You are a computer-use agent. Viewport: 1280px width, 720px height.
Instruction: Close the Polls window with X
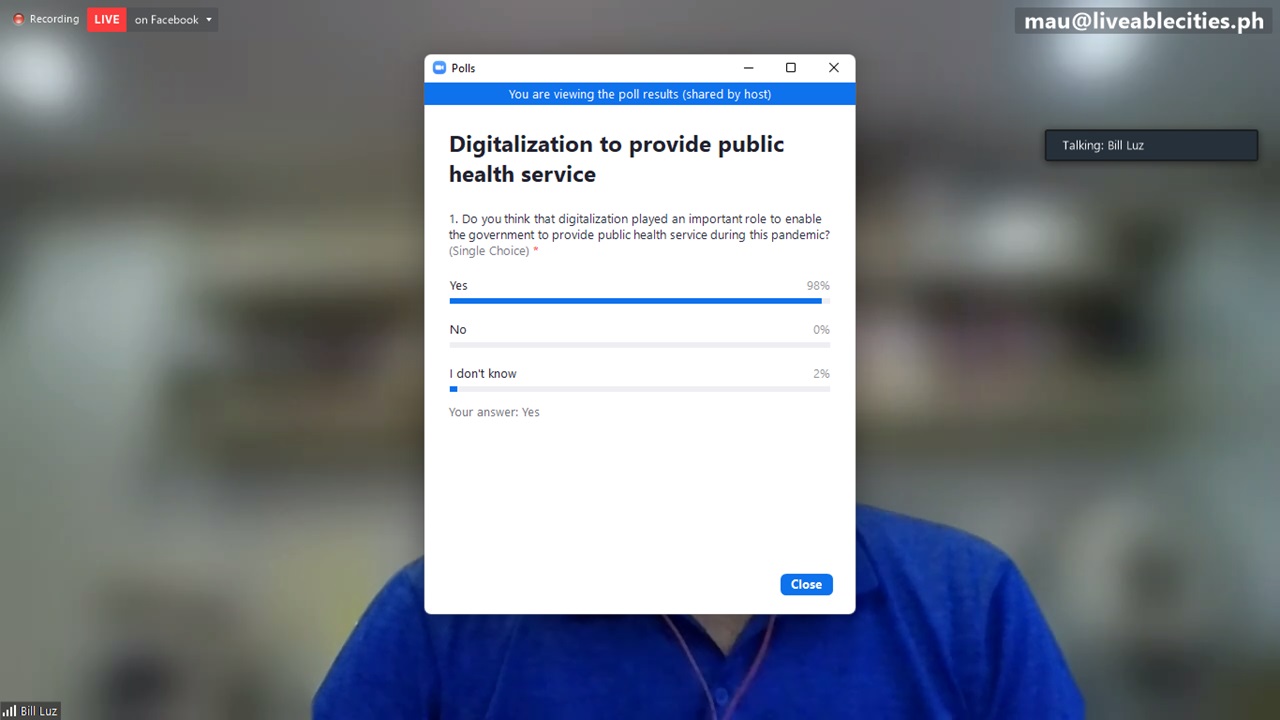click(x=834, y=68)
